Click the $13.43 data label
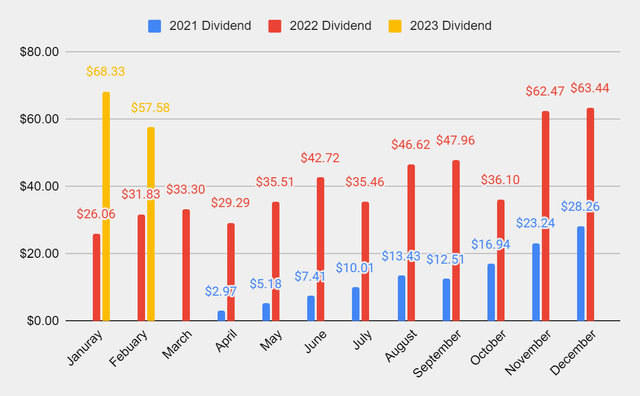The image size is (640, 396). pos(401,256)
